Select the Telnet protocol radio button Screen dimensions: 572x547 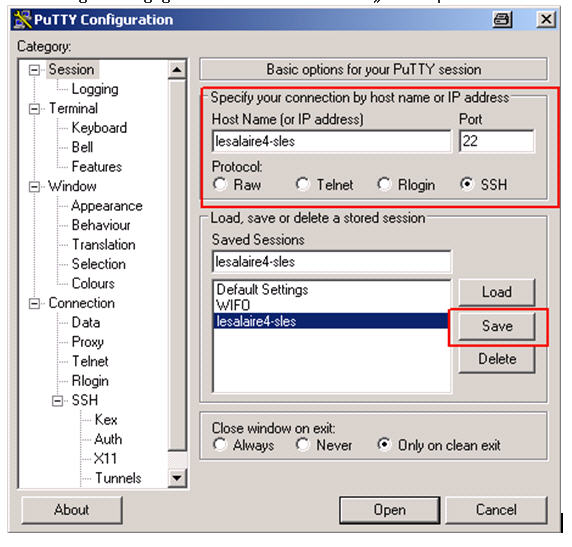tap(303, 184)
